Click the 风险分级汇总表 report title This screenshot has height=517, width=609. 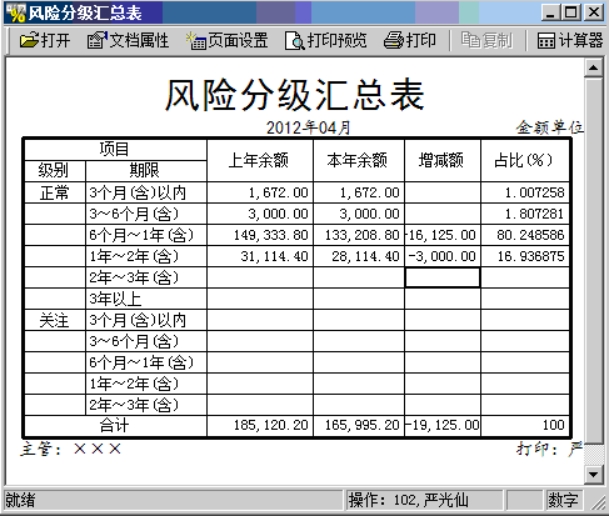(295, 95)
